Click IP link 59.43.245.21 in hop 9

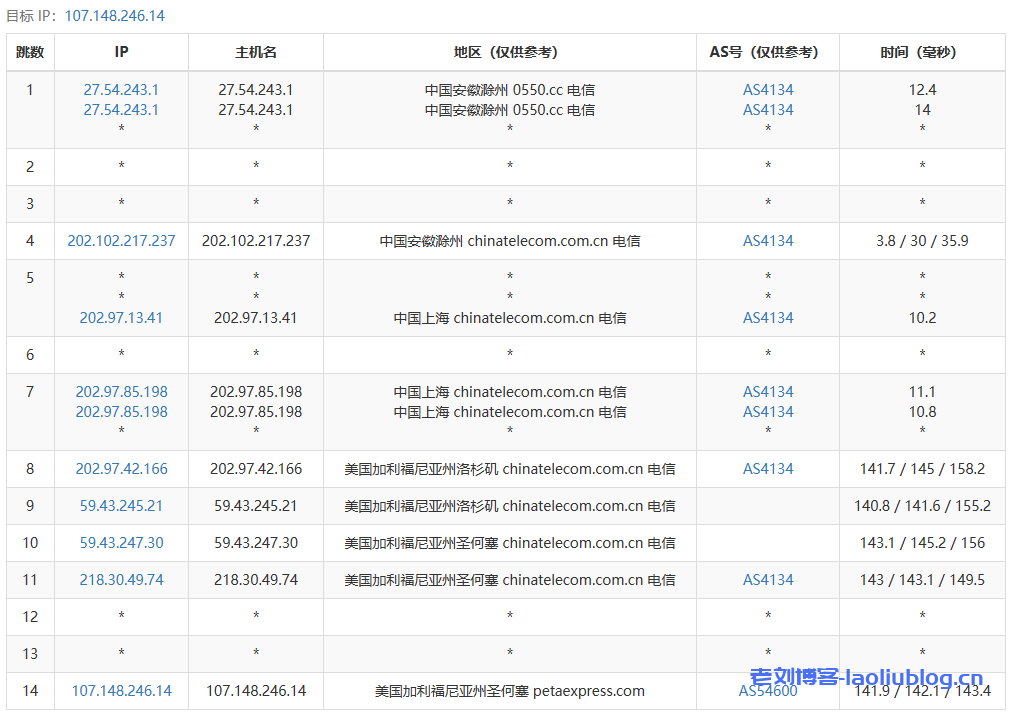[121, 506]
